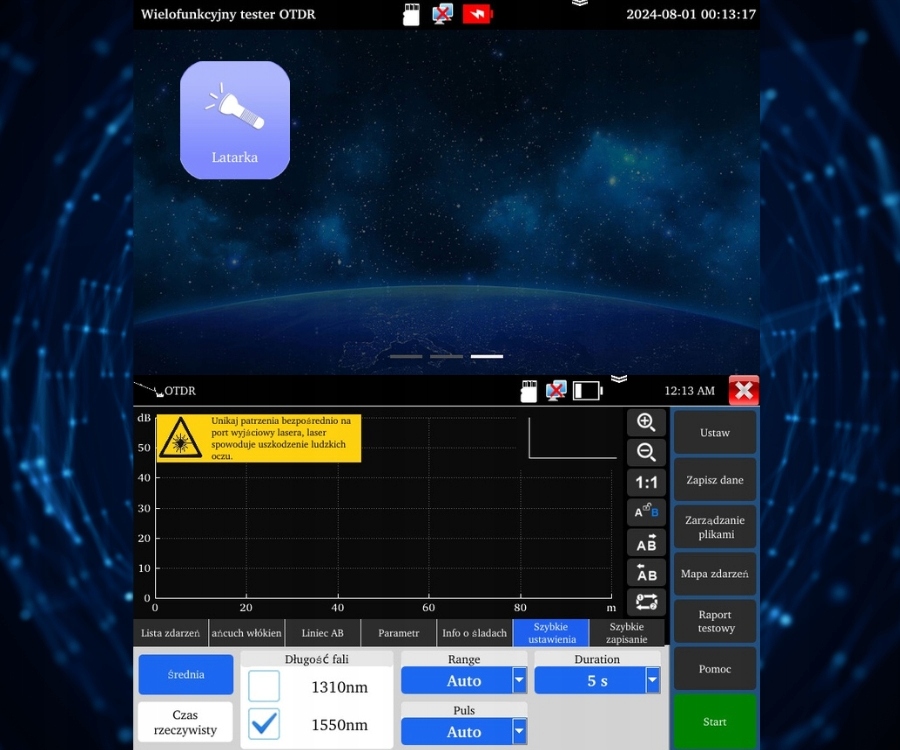Move AB markers right
The height and width of the screenshot is (750, 900).
pyautogui.click(x=646, y=542)
